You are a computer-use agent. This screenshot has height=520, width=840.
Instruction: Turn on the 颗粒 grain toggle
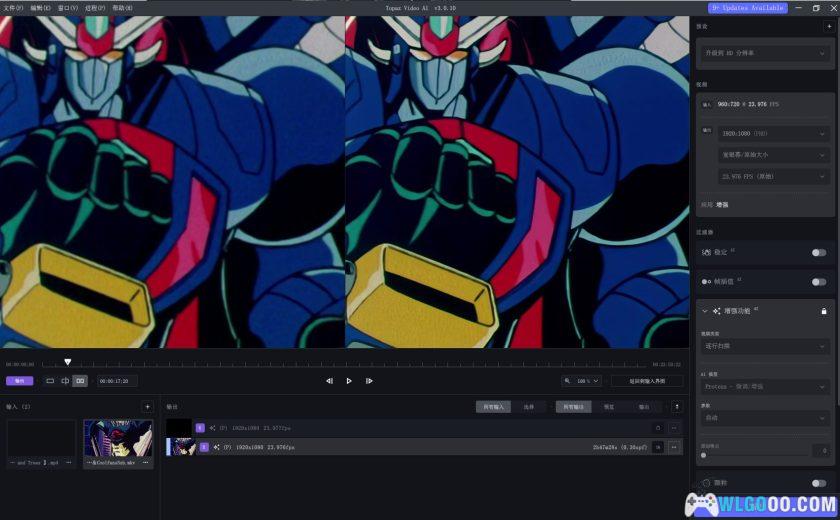click(x=819, y=483)
